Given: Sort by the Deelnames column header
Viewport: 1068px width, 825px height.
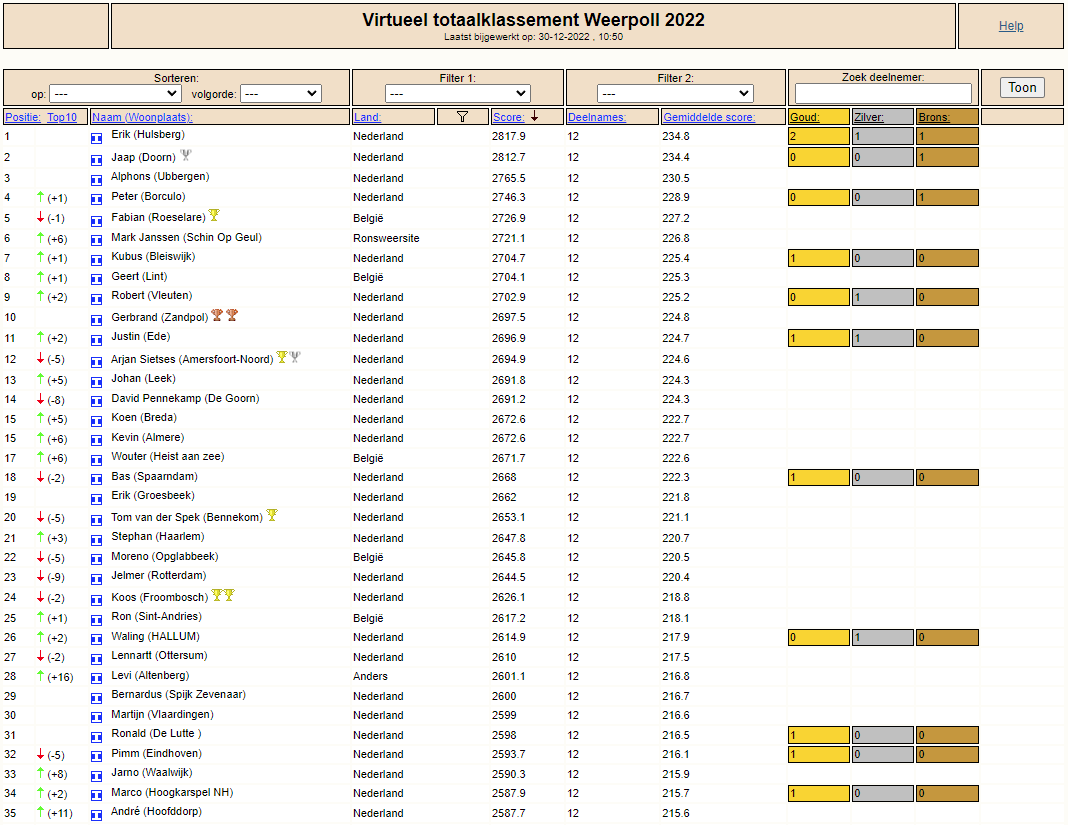Looking at the screenshot, I should pos(597,117).
